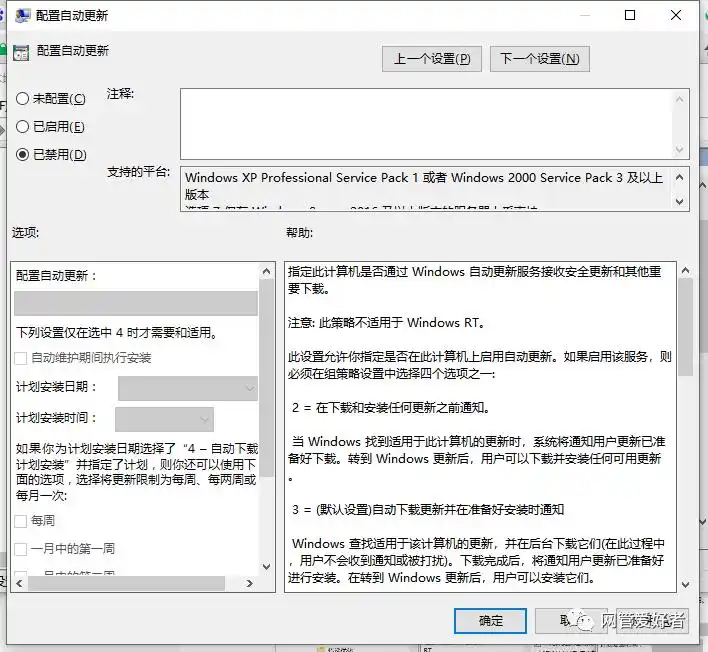The width and height of the screenshot is (708, 652).
Task: Open the 计划安装时间 dropdown
Action: (164, 419)
